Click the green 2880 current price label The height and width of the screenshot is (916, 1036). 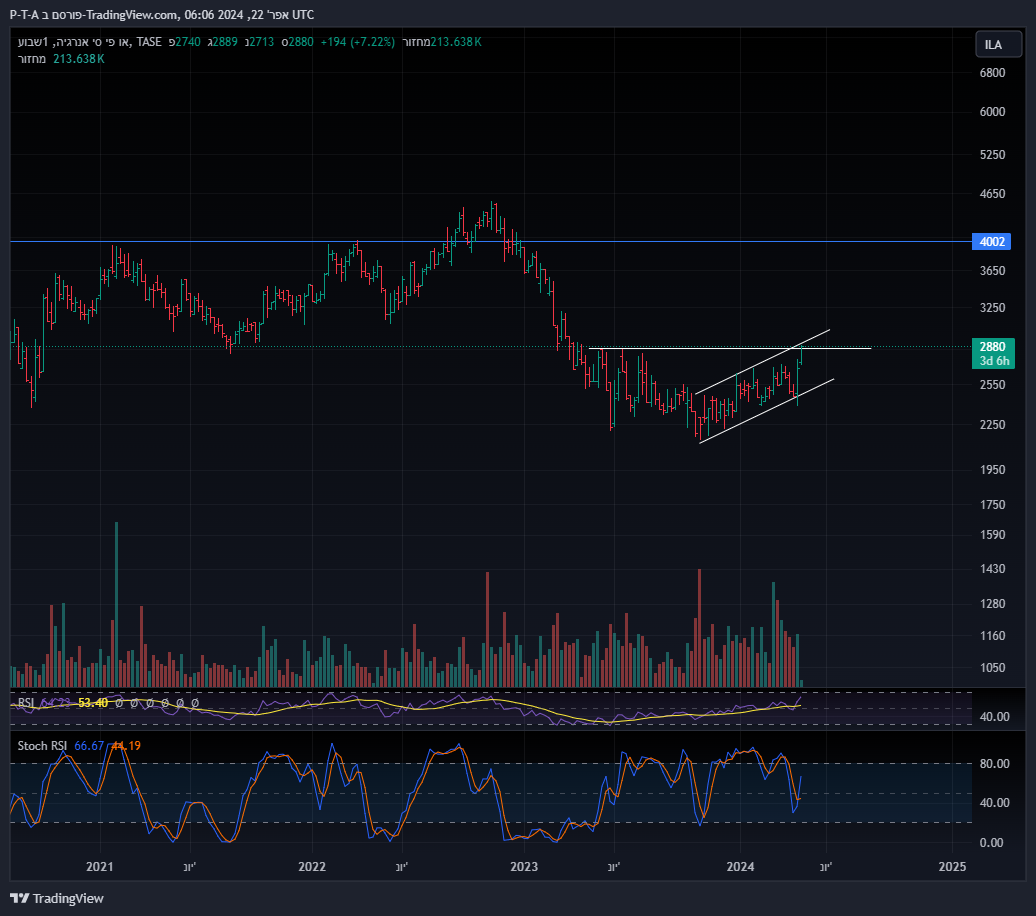pos(993,347)
